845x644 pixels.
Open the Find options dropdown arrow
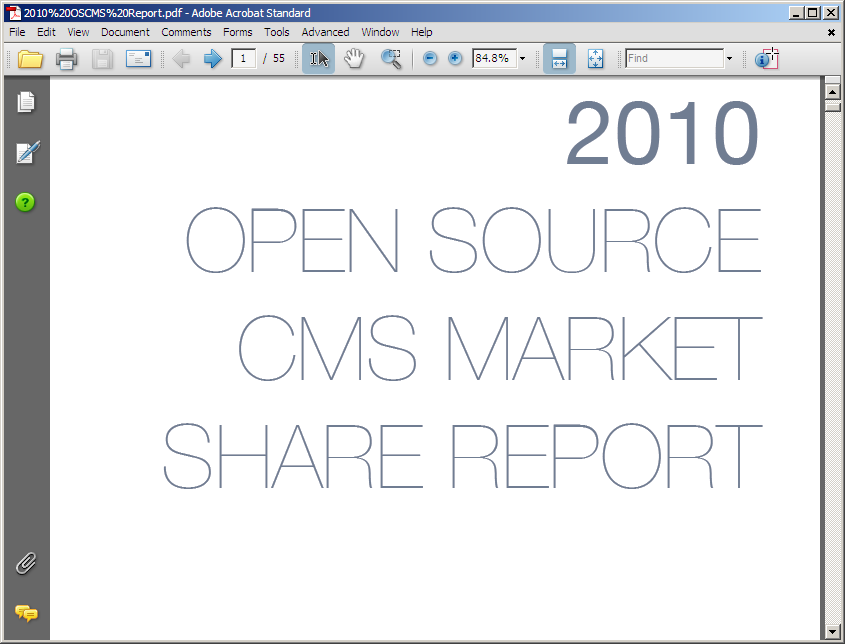pyautogui.click(x=729, y=59)
